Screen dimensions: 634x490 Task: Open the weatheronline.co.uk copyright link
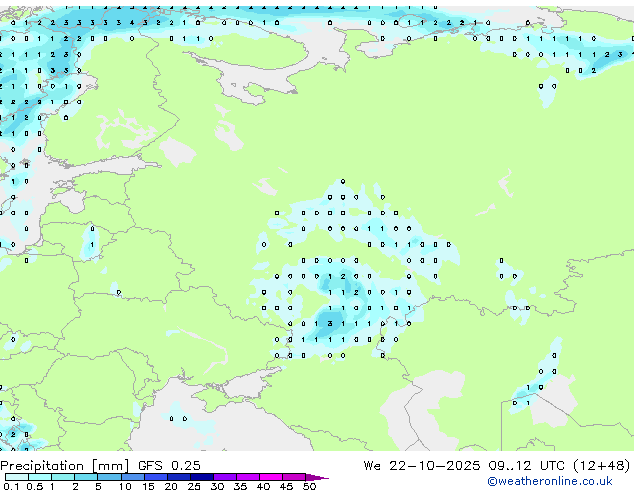click(x=550, y=481)
